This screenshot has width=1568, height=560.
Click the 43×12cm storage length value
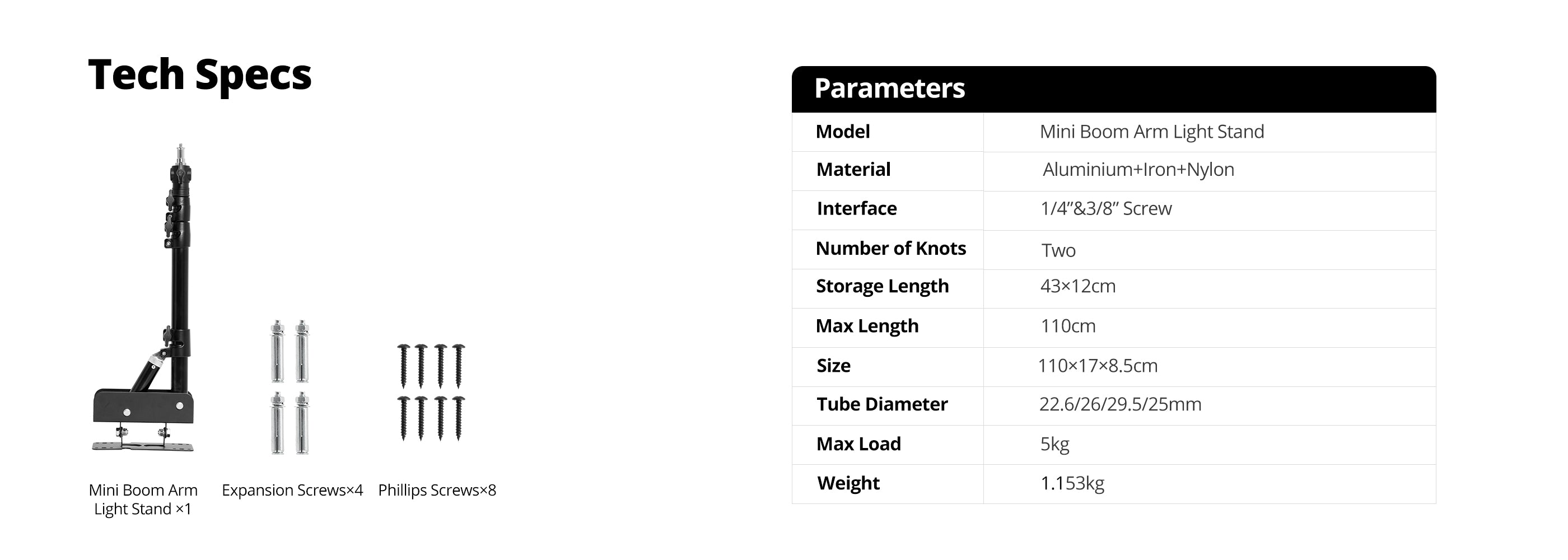click(x=1077, y=286)
